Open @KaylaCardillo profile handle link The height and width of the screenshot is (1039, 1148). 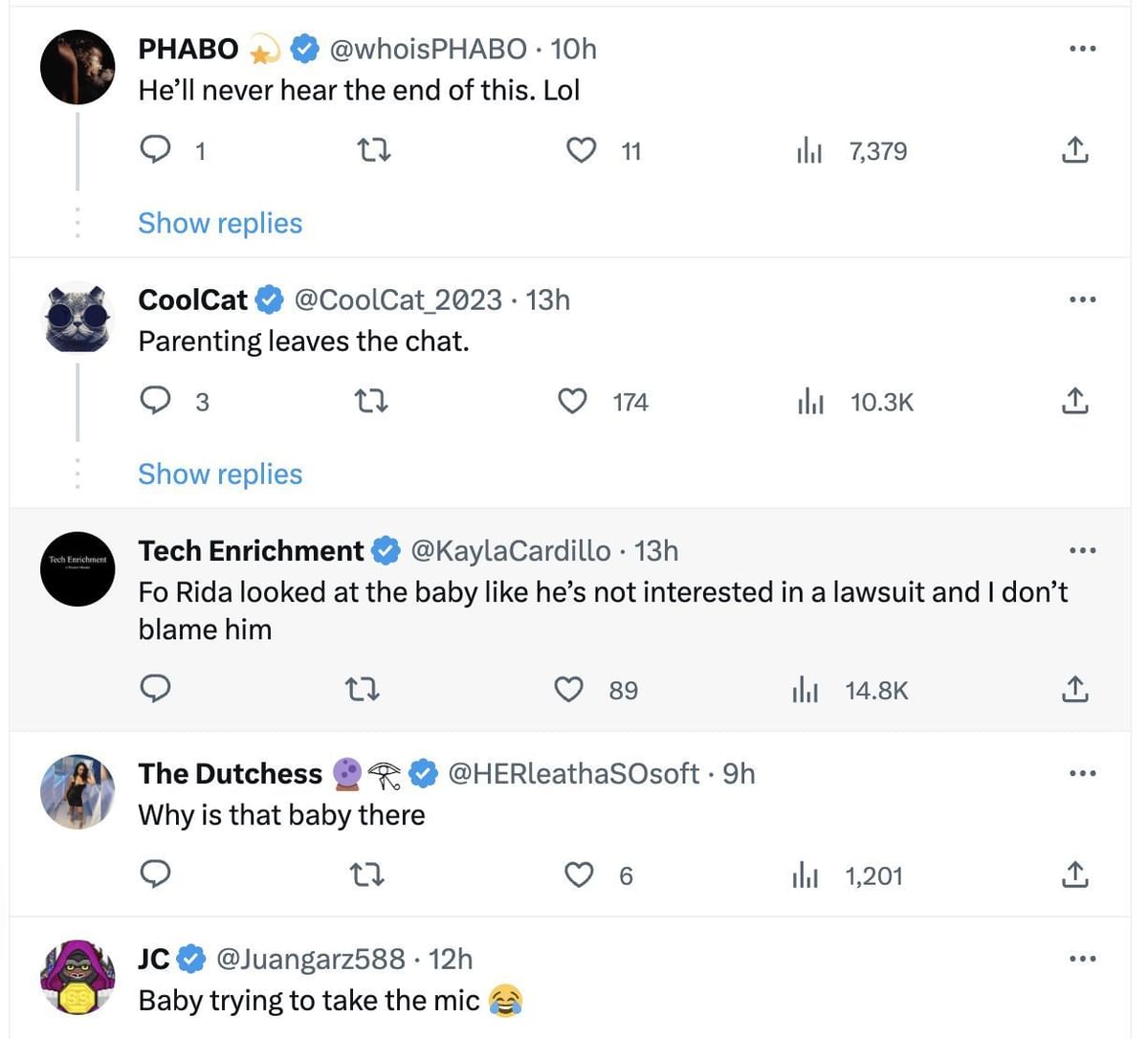coord(510,551)
